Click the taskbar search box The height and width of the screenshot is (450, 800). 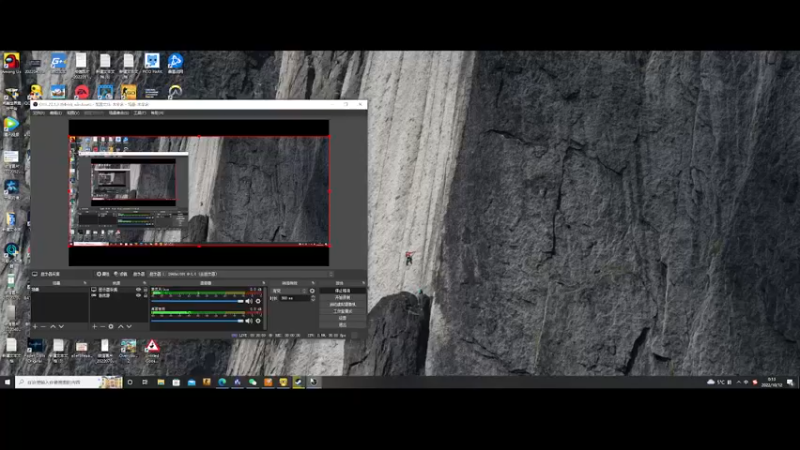pyautogui.click(x=69, y=382)
